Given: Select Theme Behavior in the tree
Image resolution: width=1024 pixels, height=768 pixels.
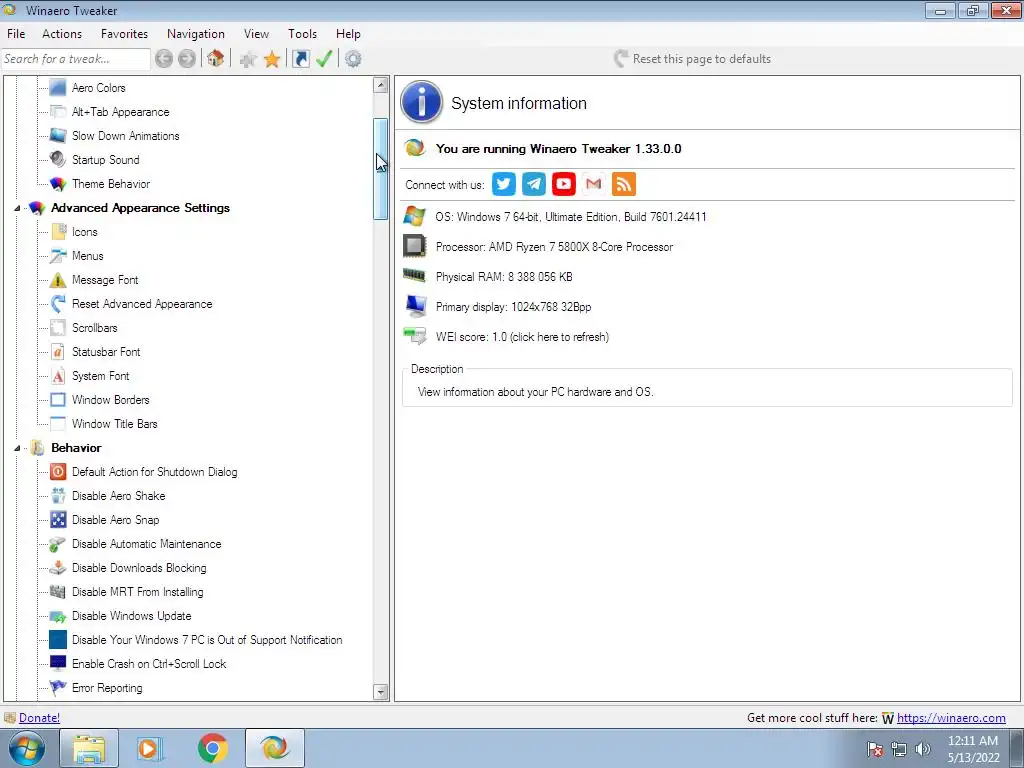Looking at the screenshot, I should tap(111, 184).
